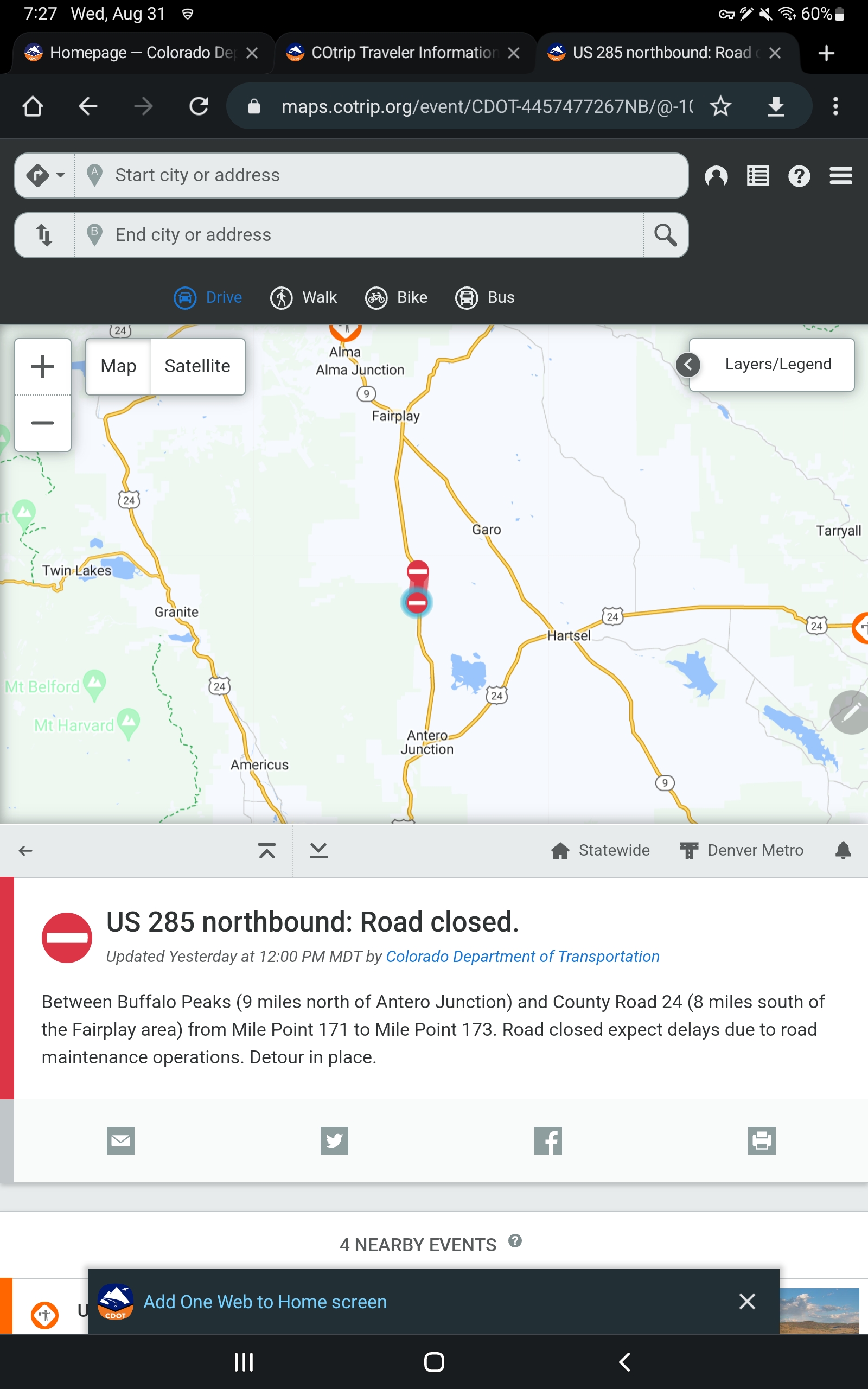868x1389 pixels.
Task: Print the road closure details
Action: tap(762, 1140)
